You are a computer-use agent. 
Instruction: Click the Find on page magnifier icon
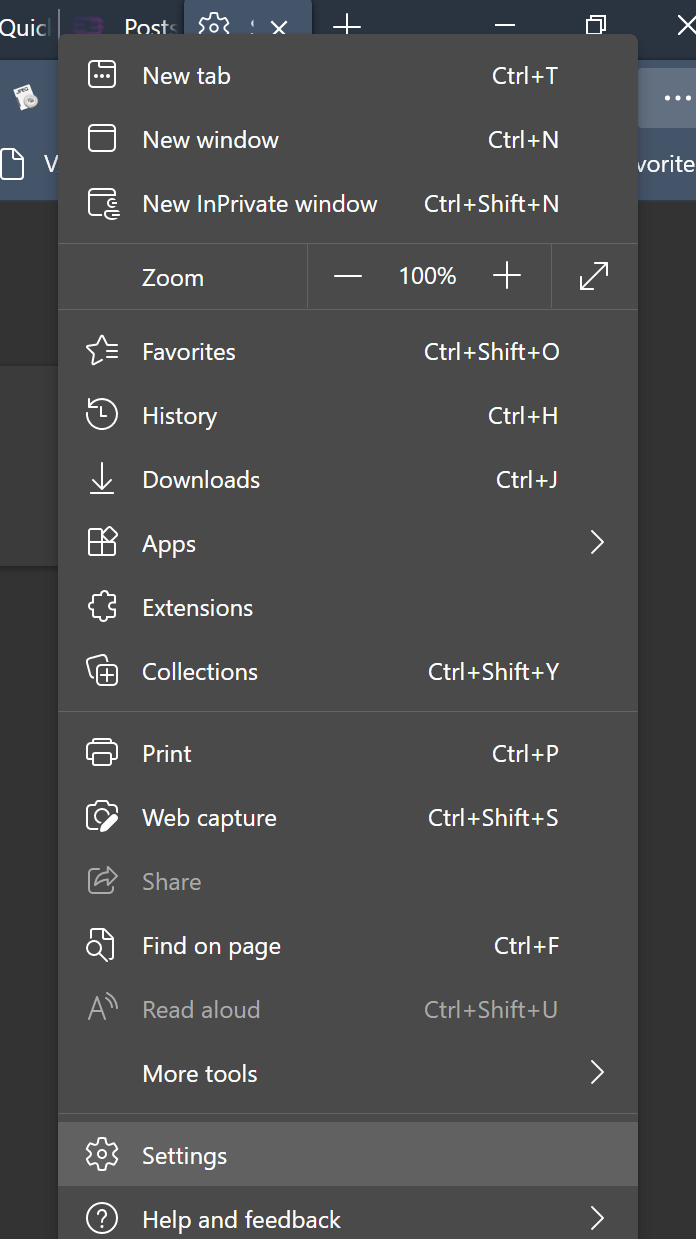click(x=101, y=945)
